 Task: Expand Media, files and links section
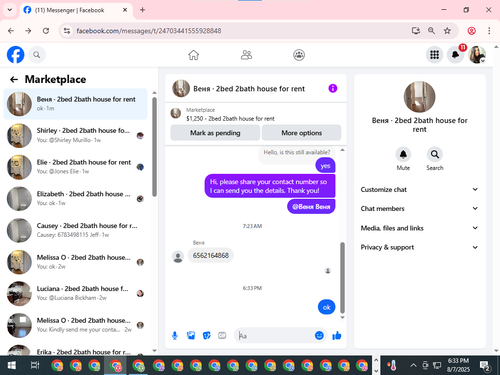[x=419, y=228]
